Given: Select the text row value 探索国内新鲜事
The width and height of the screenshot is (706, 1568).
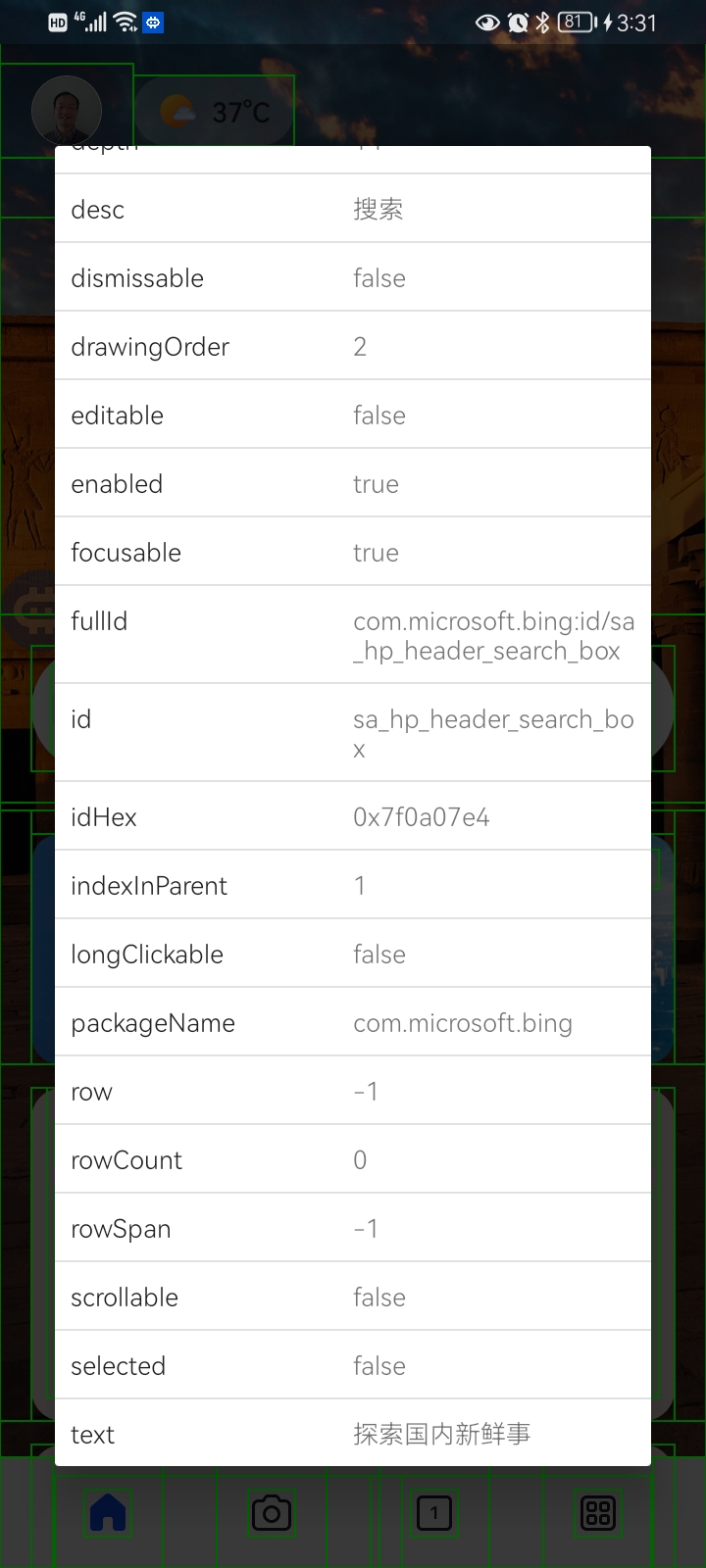Looking at the screenshot, I should point(441,1435).
